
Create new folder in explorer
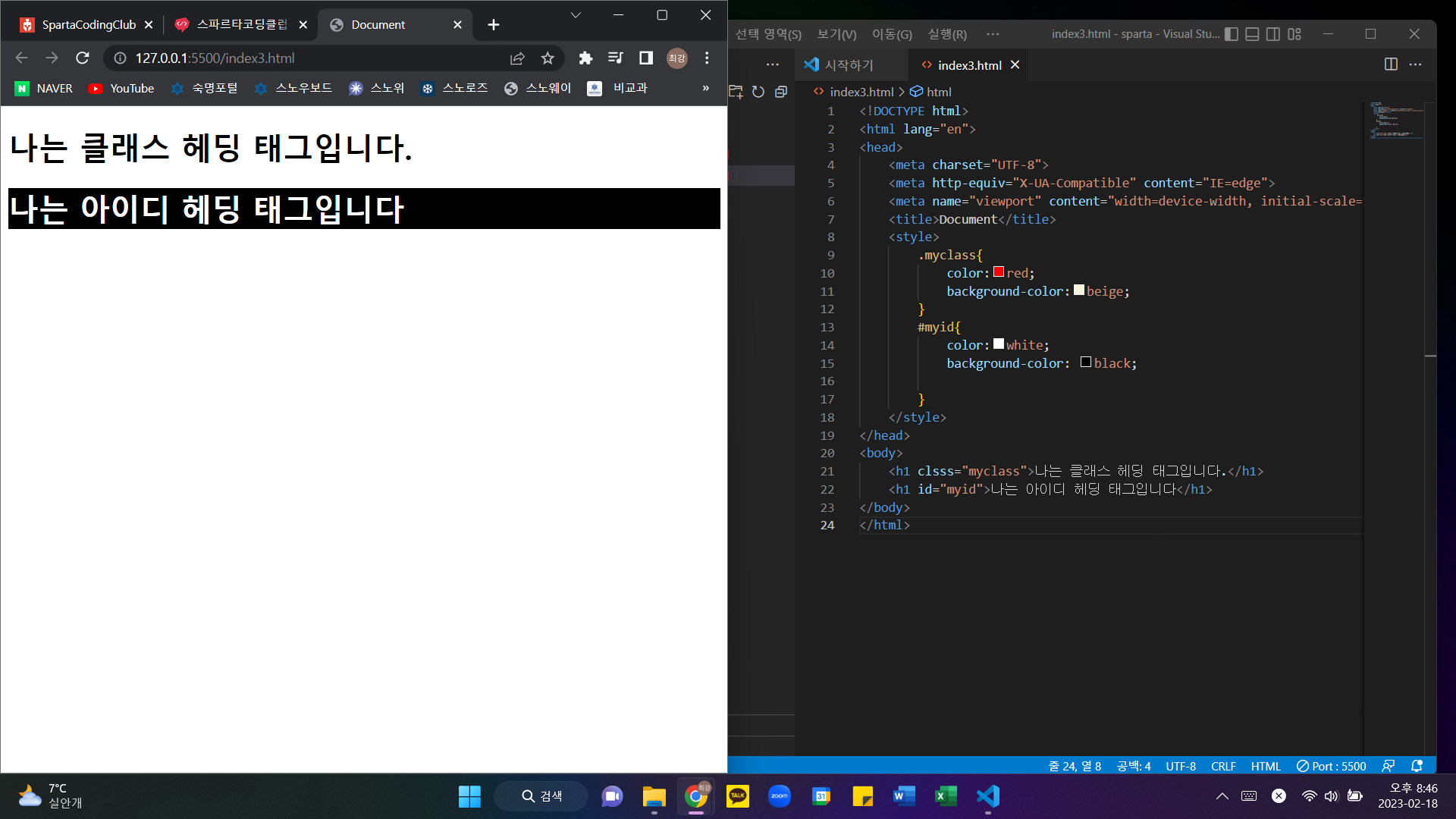[x=736, y=92]
